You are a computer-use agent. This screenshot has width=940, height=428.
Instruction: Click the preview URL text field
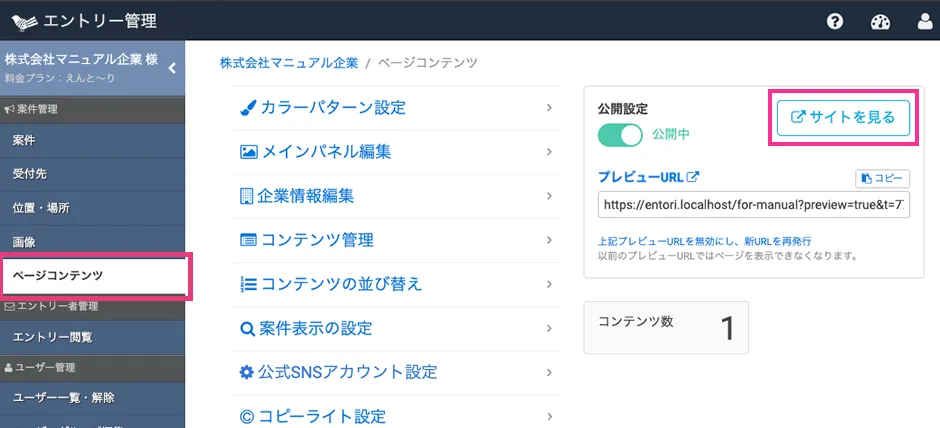point(754,205)
